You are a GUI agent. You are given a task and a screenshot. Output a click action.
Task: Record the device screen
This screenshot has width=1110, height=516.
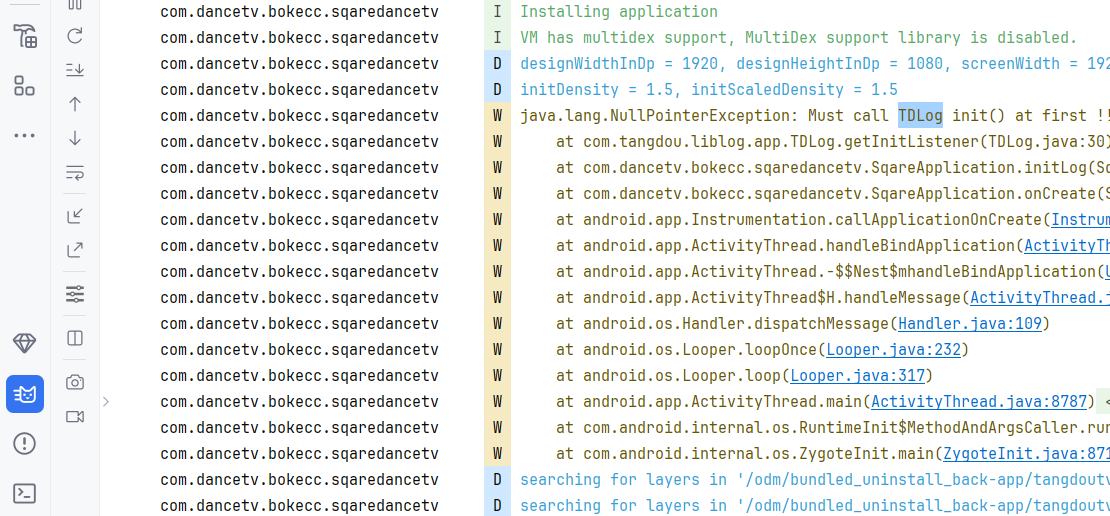[75, 416]
